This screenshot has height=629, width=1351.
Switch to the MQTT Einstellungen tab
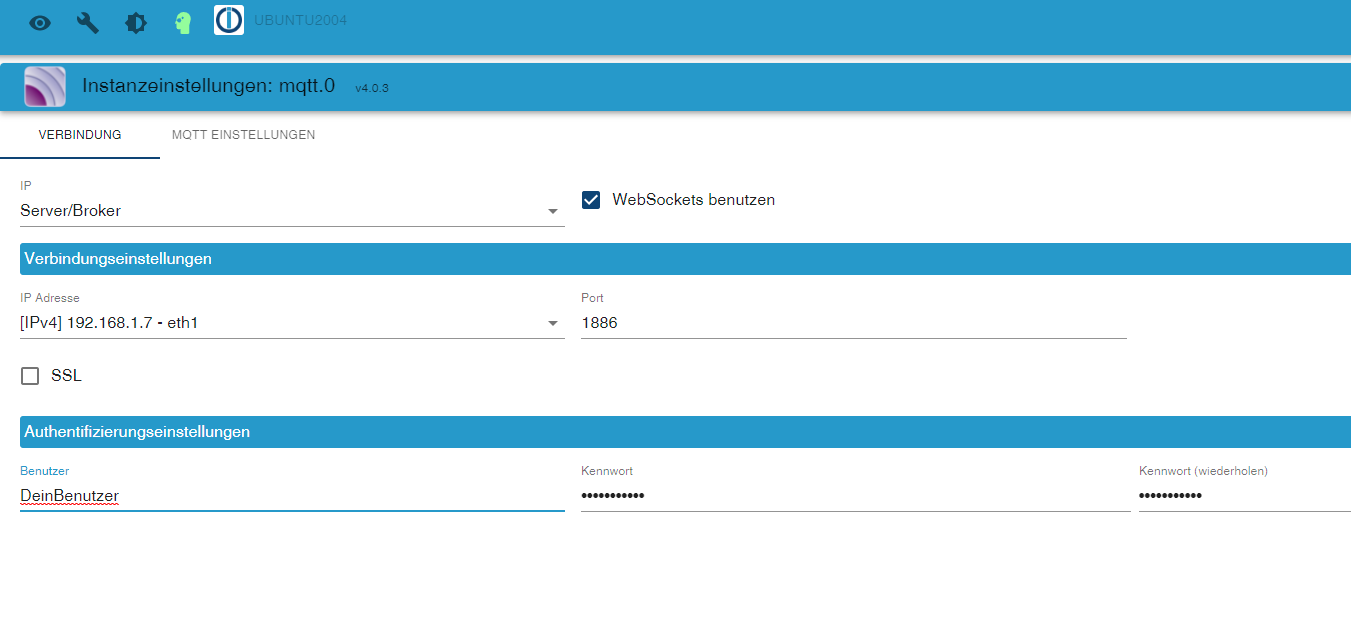pyautogui.click(x=243, y=135)
